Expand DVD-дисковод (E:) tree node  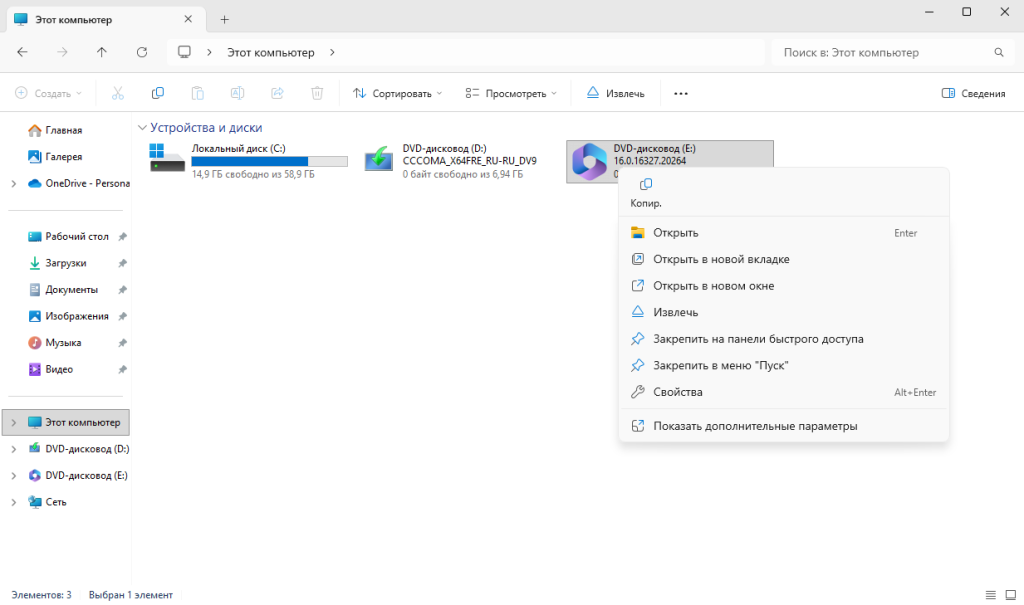pyautogui.click(x=14, y=476)
